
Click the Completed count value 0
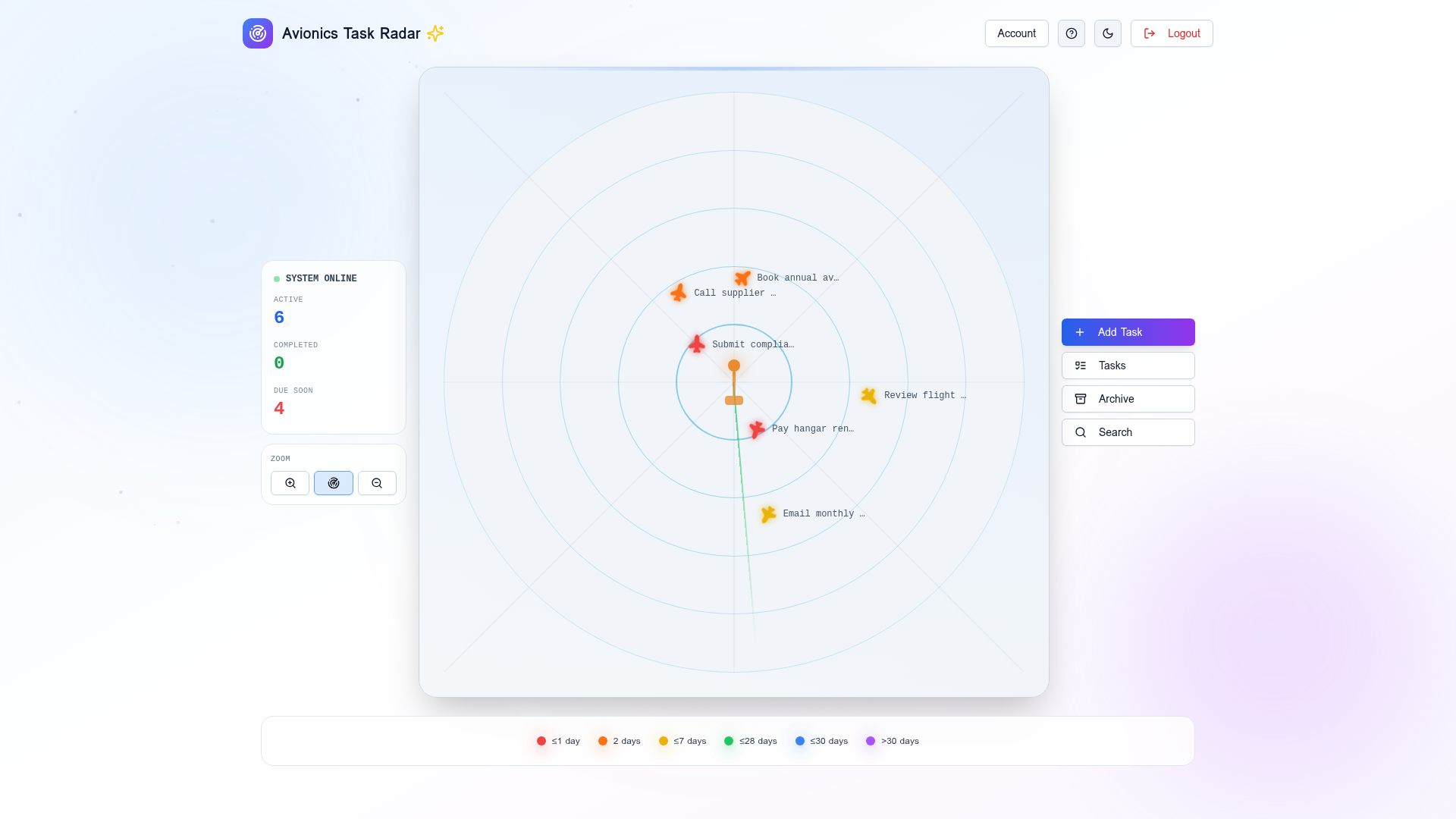point(279,363)
